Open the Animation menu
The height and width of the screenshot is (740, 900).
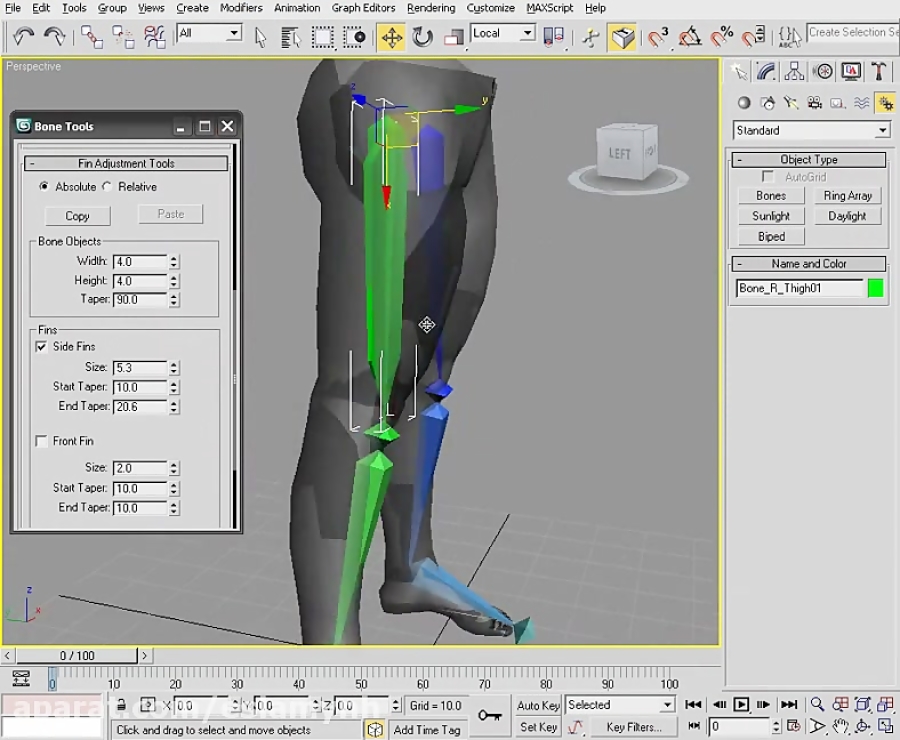[x=297, y=8]
